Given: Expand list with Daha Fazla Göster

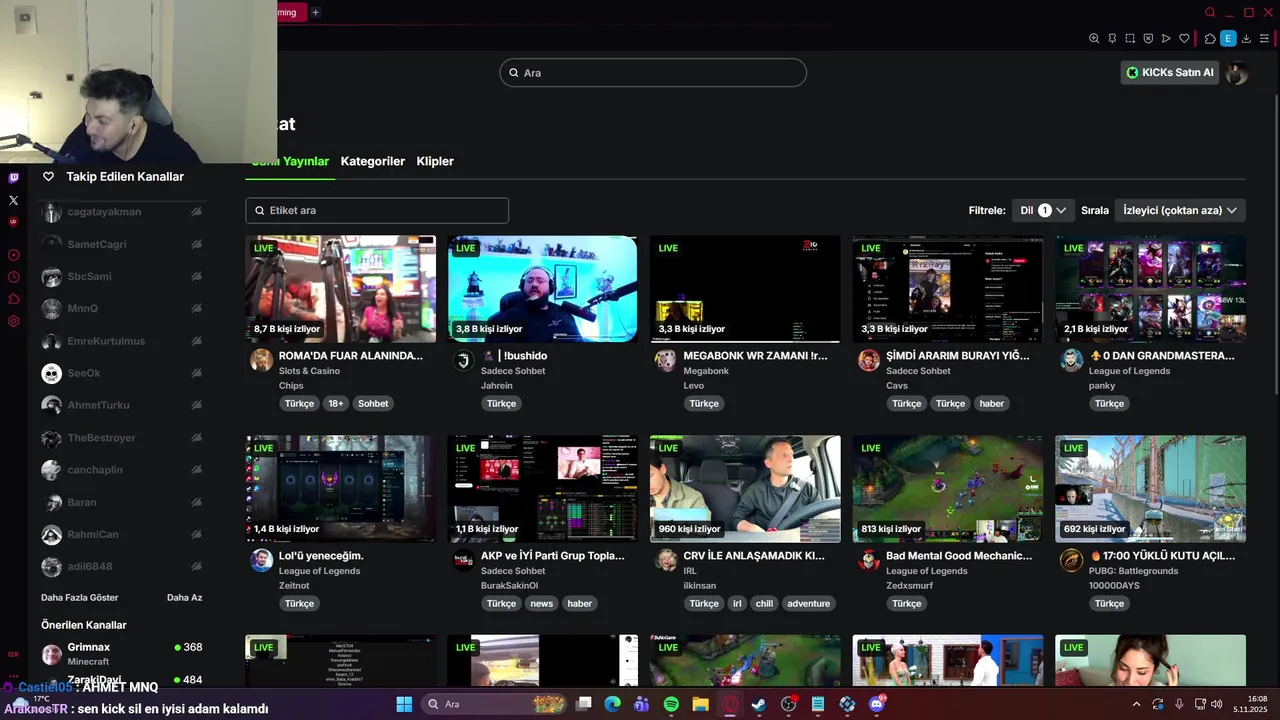Looking at the screenshot, I should coord(80,598).
